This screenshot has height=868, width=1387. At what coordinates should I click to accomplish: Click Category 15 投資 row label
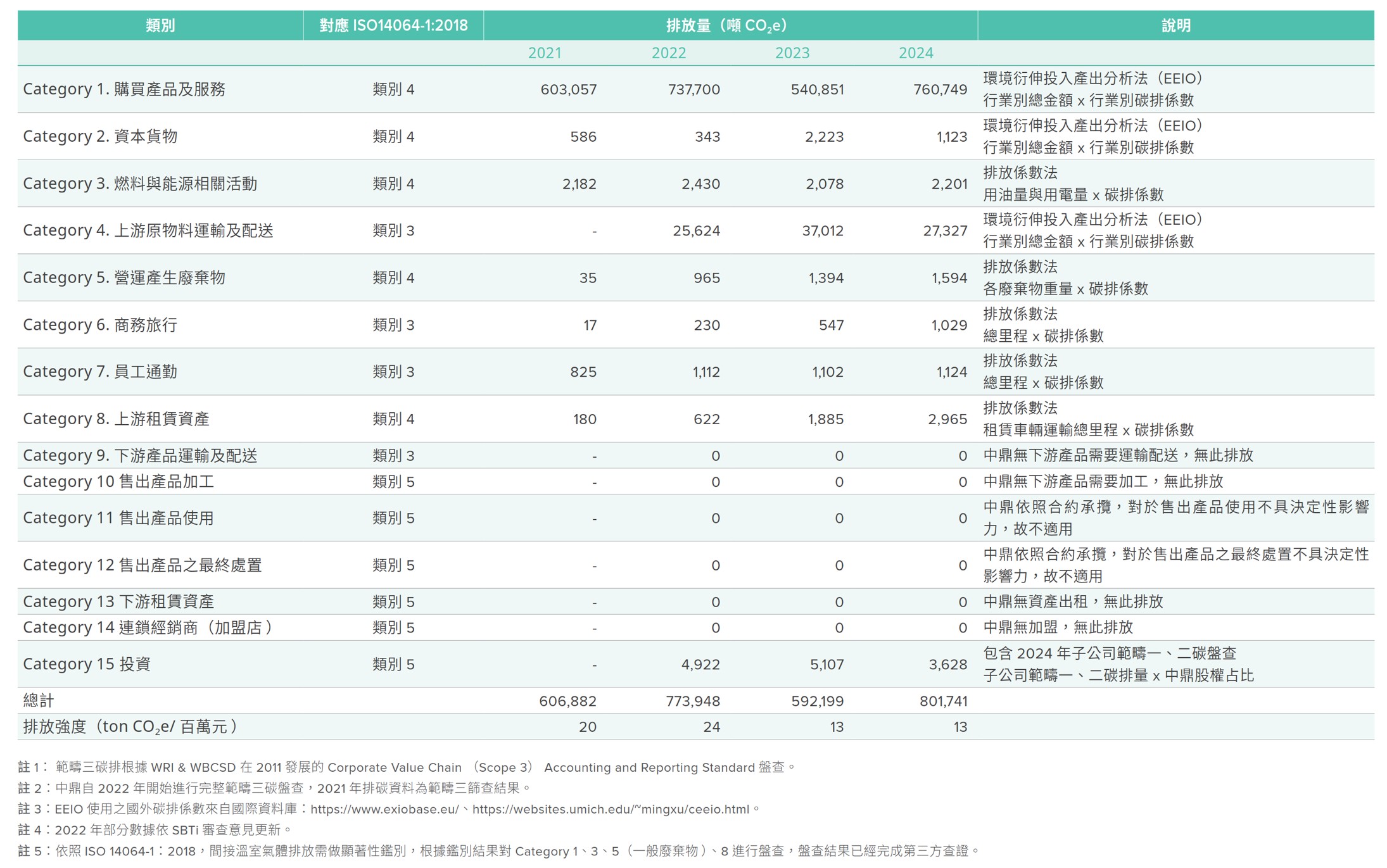(x=87, y=664)
